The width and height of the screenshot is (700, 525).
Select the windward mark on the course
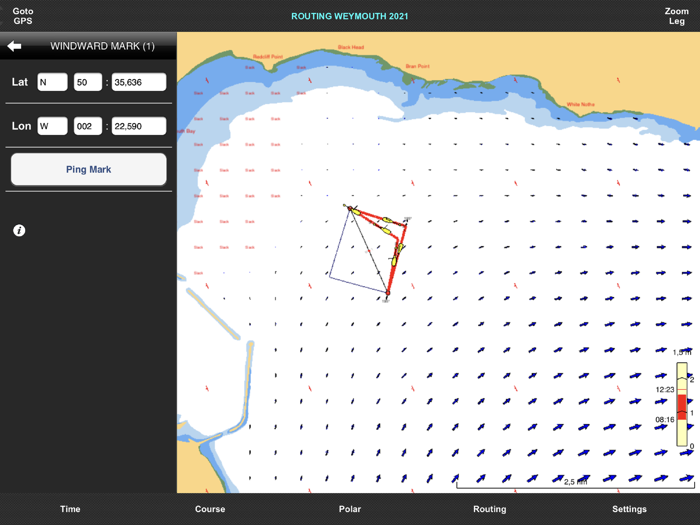pos(349,208)
